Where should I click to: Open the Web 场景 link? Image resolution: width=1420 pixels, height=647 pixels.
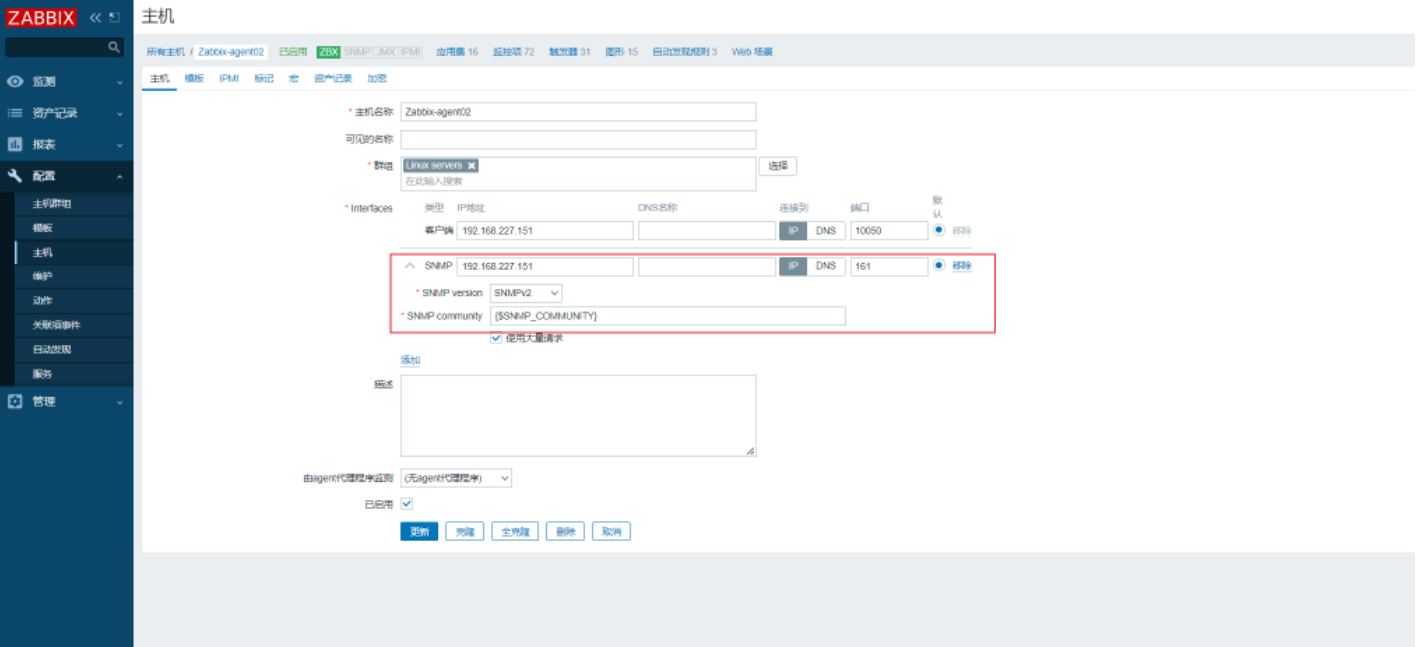coord(752,52)
